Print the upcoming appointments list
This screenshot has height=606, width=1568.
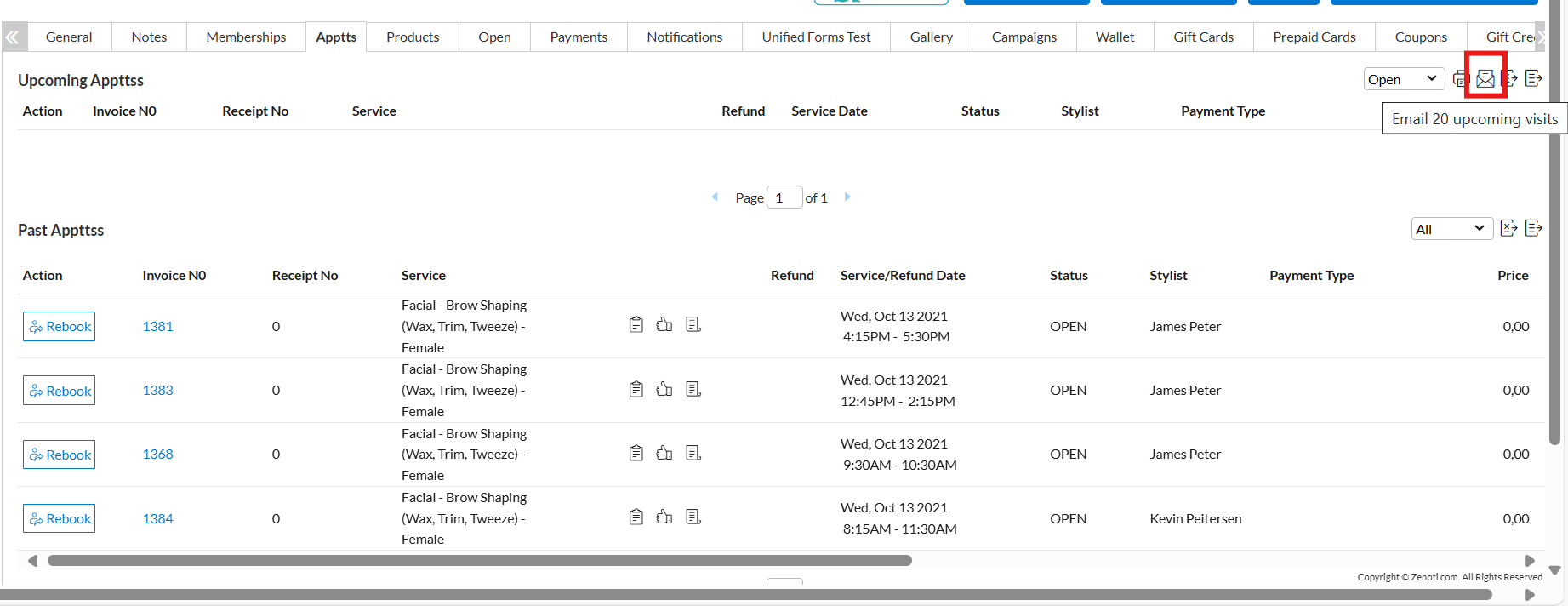point(1461,79)
